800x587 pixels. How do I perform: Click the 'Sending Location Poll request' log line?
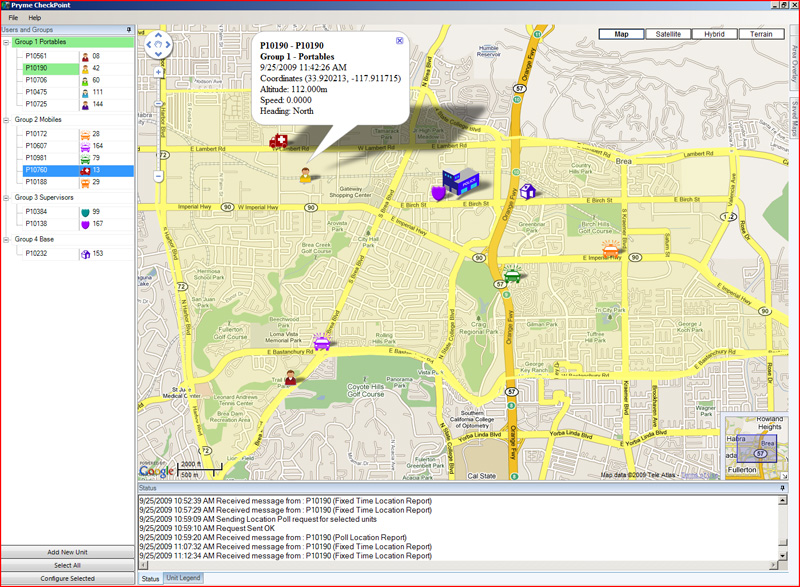(x=258, y=519)
